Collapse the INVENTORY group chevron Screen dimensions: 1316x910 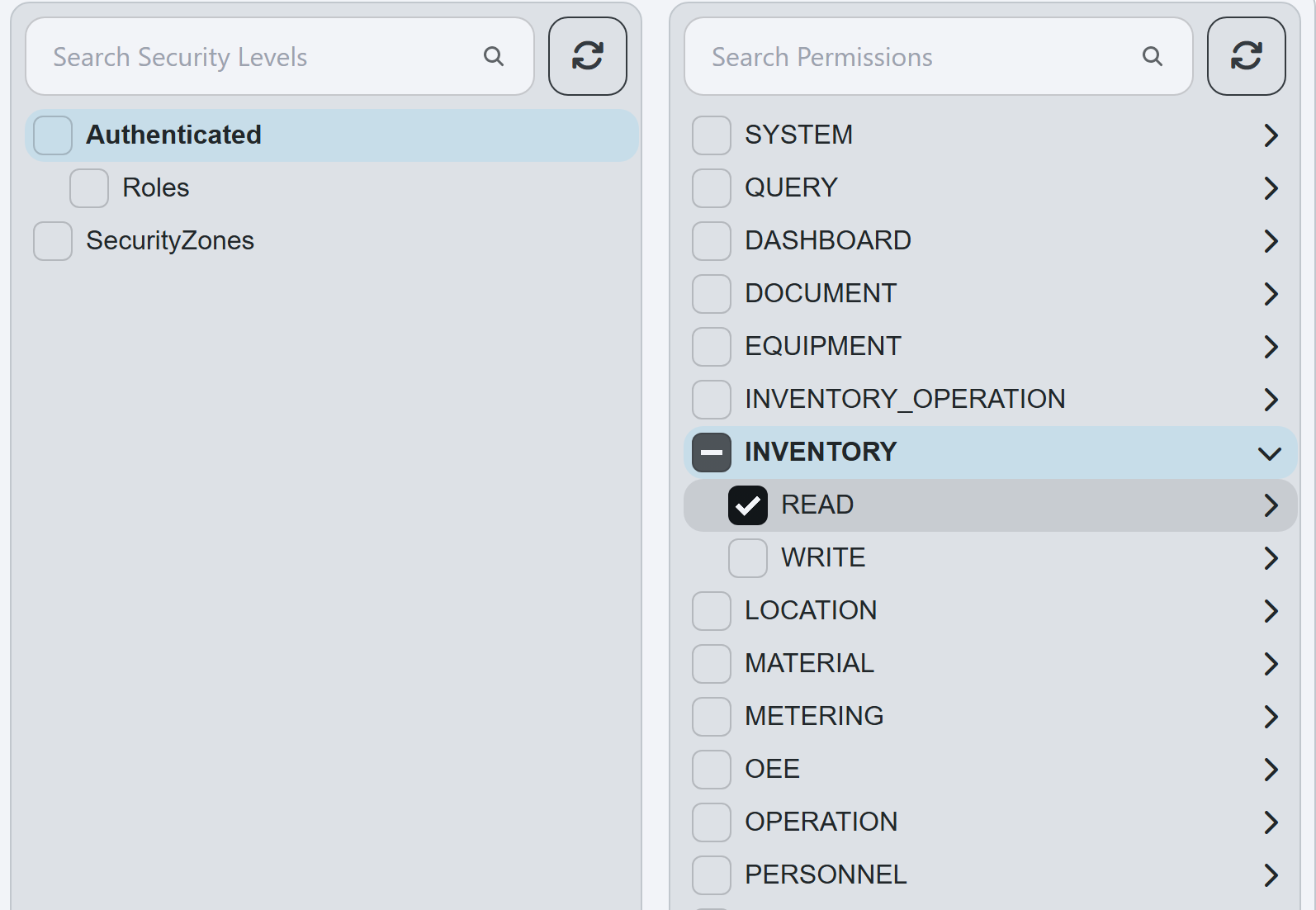(x=1270, y=453)
